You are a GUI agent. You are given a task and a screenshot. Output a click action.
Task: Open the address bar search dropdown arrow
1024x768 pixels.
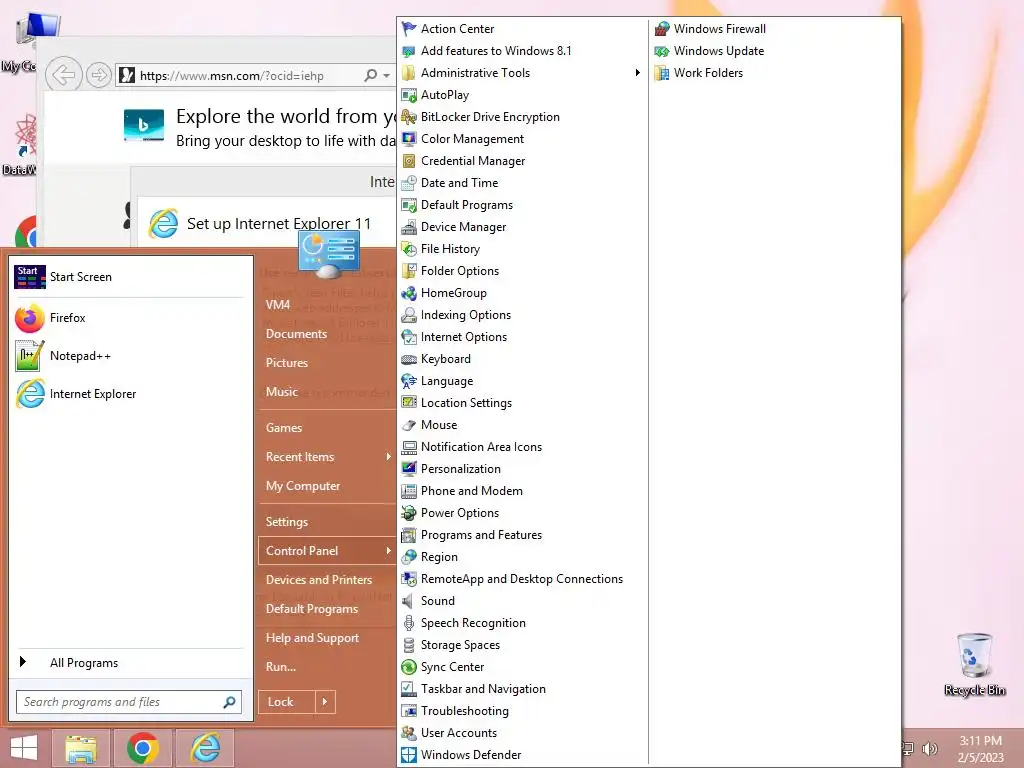point(387,76)
